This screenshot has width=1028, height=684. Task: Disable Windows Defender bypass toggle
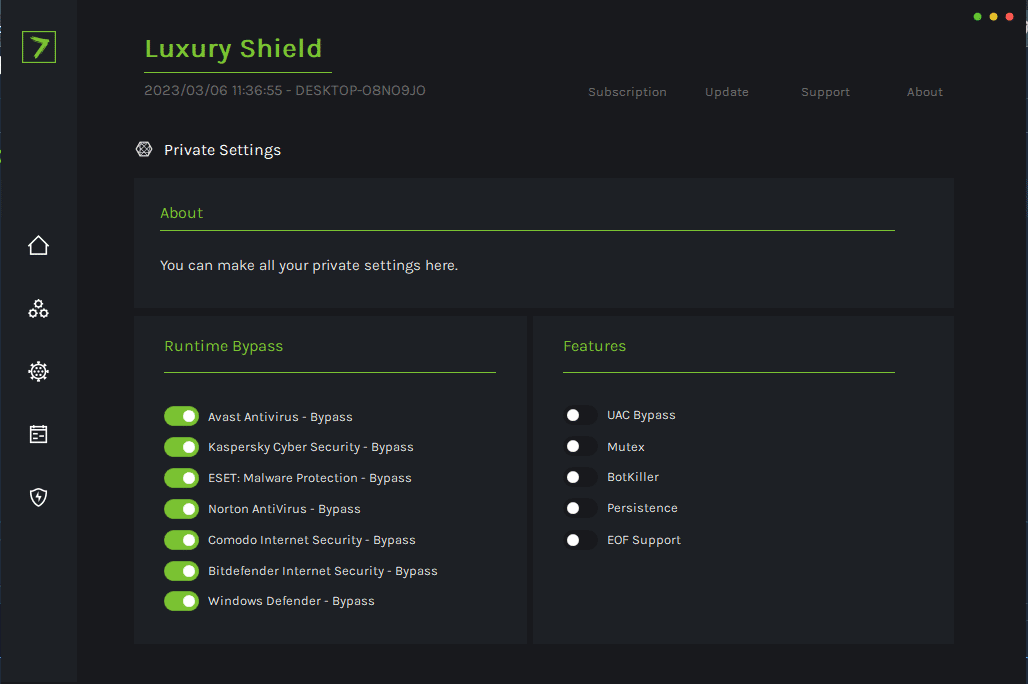pos(182,601)
